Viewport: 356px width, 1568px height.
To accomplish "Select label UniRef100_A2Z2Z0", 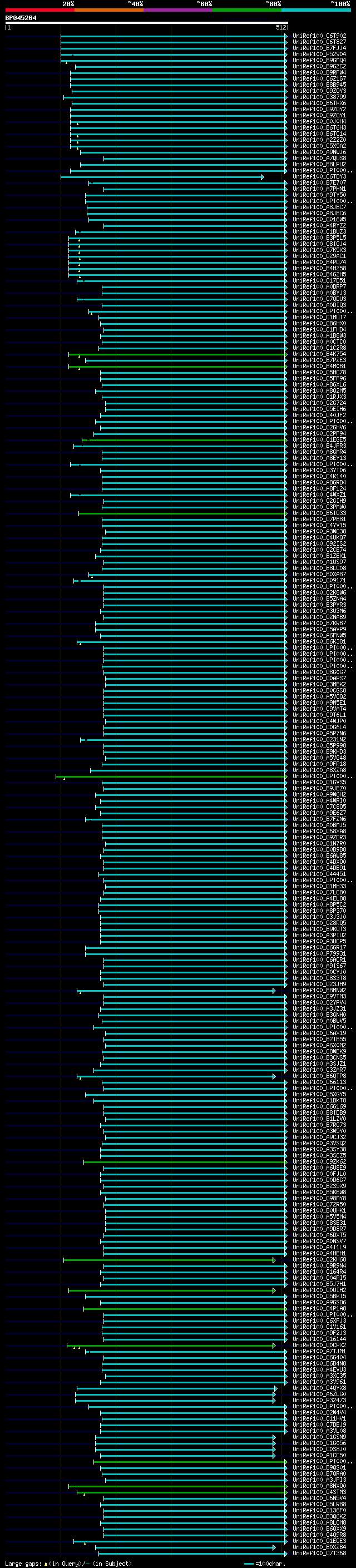I will point(319,140).
